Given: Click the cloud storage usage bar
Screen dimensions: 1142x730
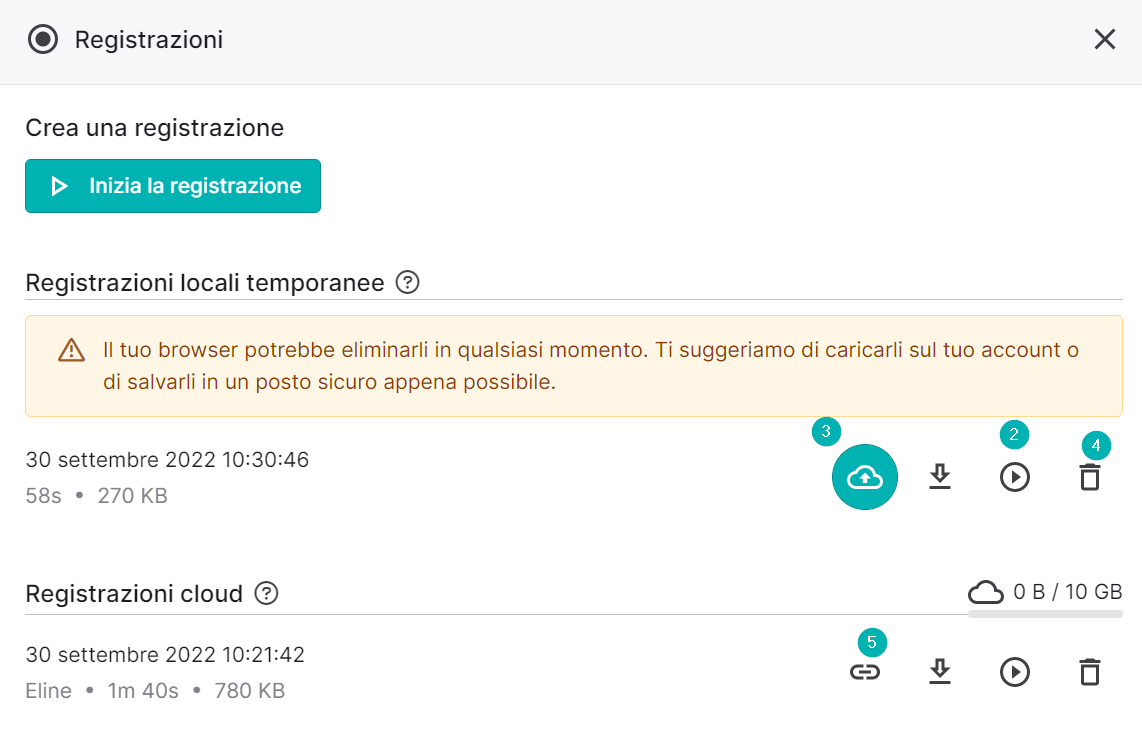Looking at the screenshot, I should (1045, 614).
